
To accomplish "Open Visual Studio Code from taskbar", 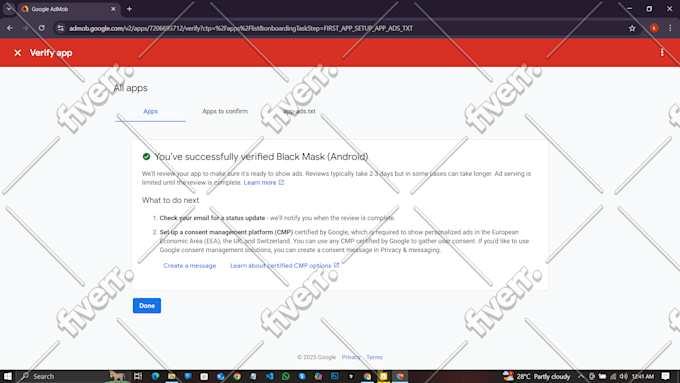I will [269, 376].
